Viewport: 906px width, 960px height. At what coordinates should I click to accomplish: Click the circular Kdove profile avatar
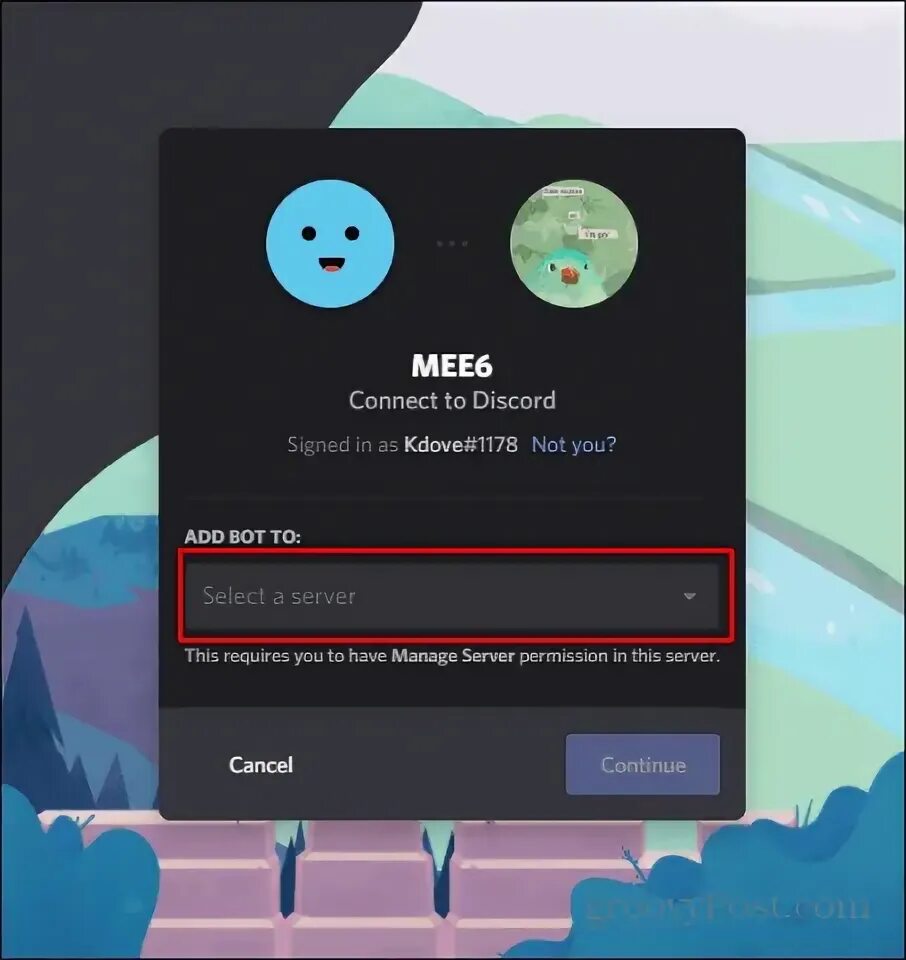click(x=574, y=244)
